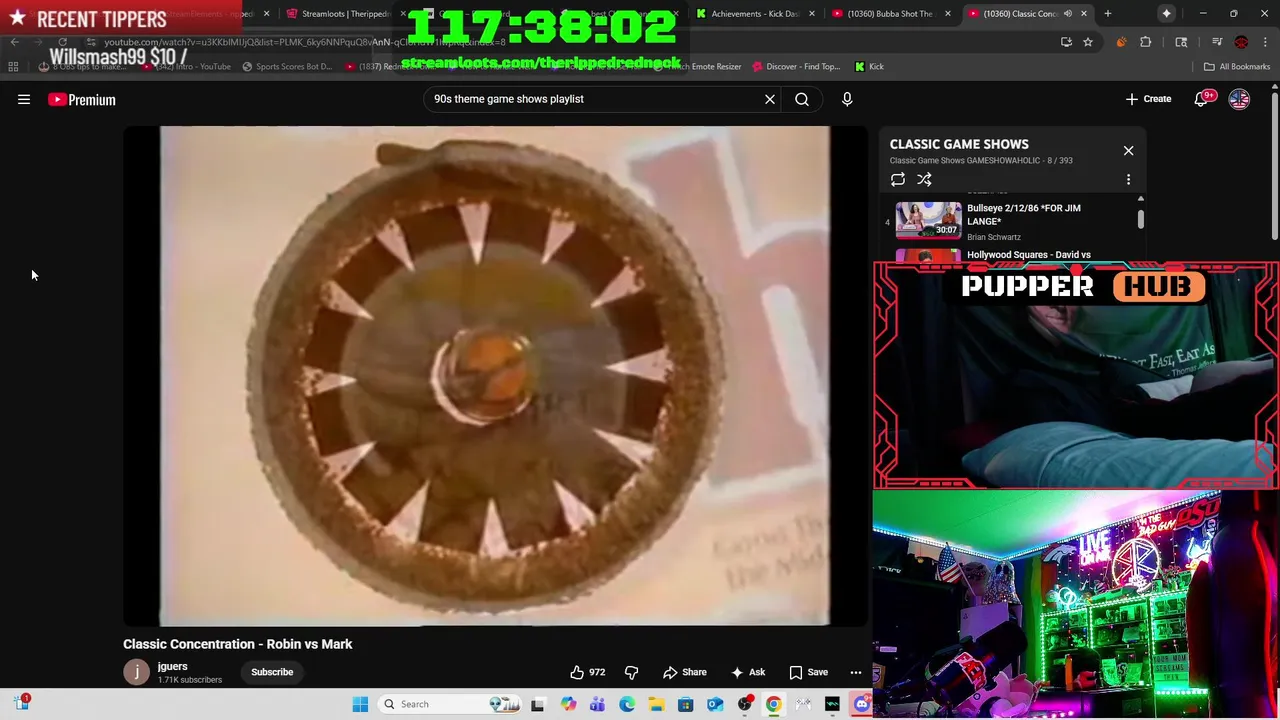Click the playlist panel scrollbar thumb
1280x720 pixels.
coord(1141,218)
